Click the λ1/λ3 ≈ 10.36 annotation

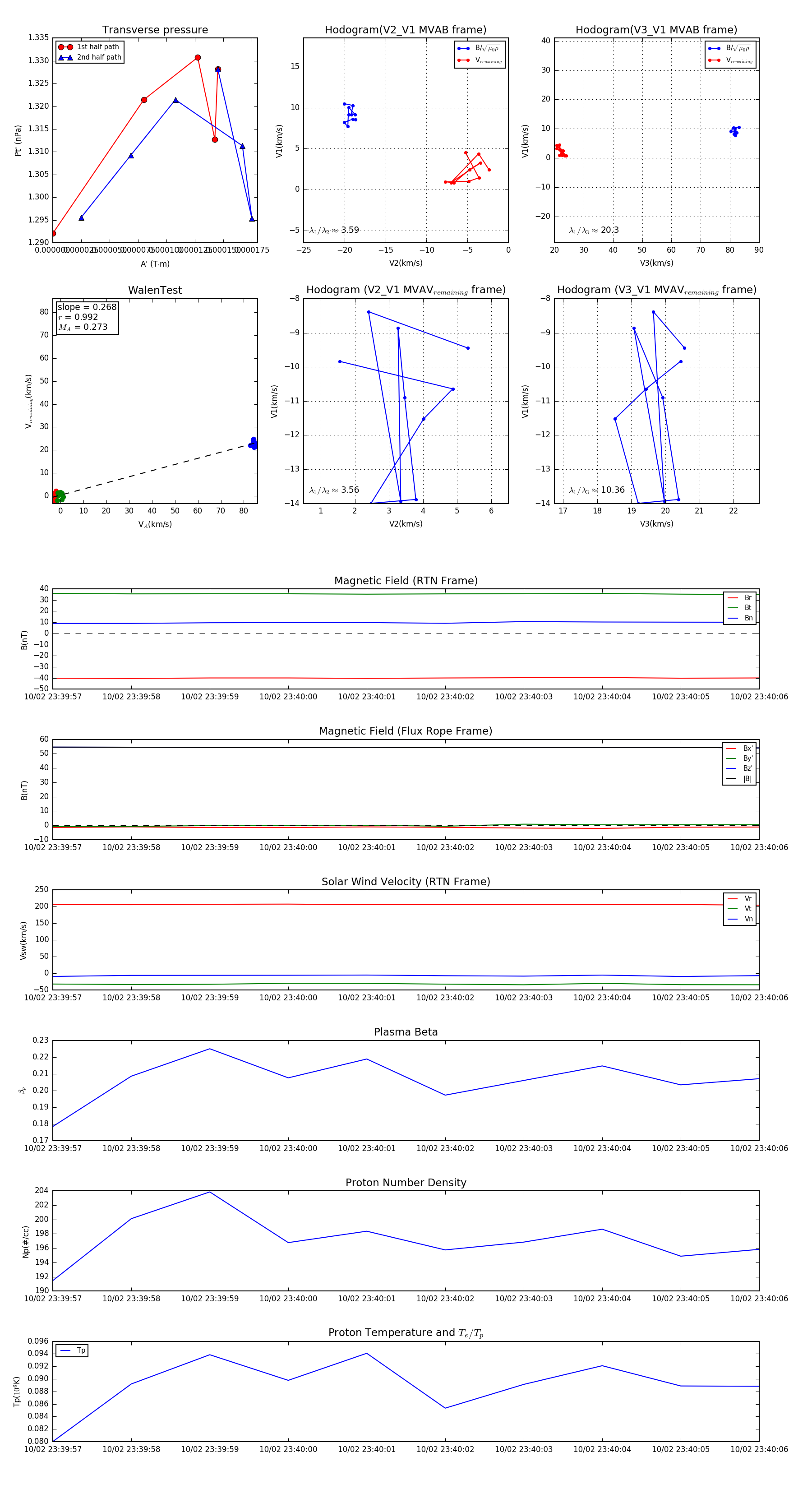pyautogui.click(x=596, y=490)
